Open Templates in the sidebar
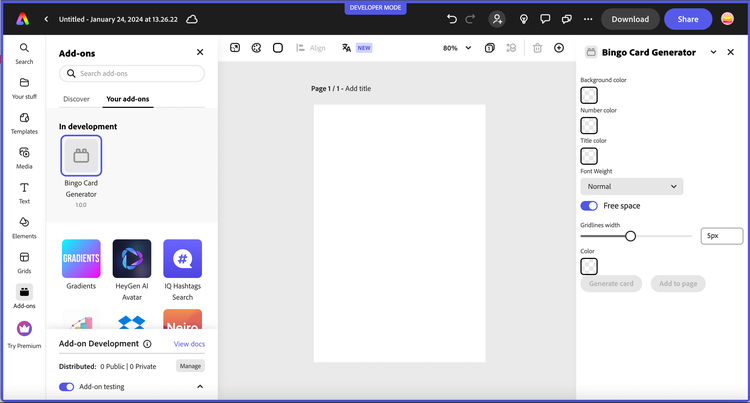Image resolution: width=750 pixels, height=403 pixels. pos(24,123)
